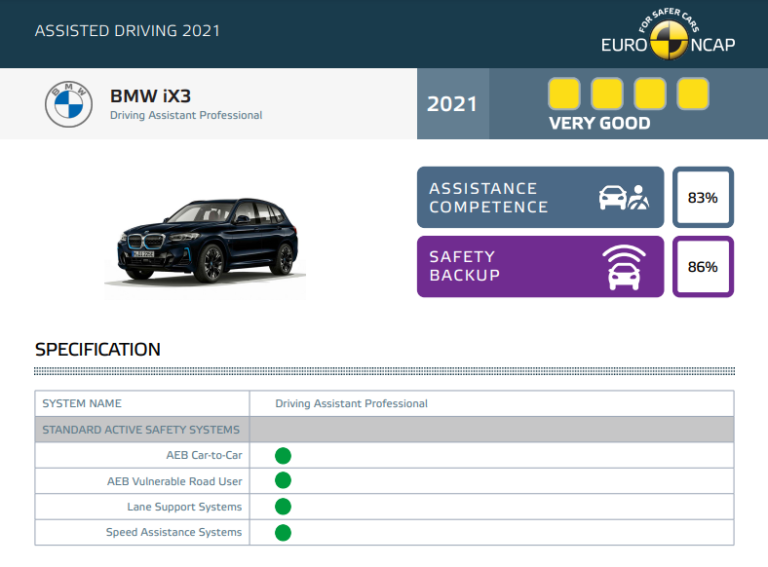Click Driving Assistant Professional under BMW iX3
The width and height of the screenshot is (768, 567).
click(x=186, y=116)
